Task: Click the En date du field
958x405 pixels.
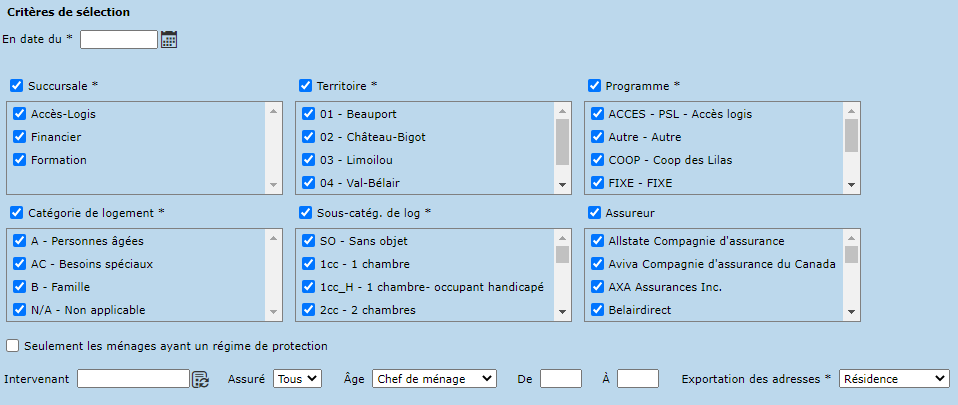Action: click(x=119, y=39)
